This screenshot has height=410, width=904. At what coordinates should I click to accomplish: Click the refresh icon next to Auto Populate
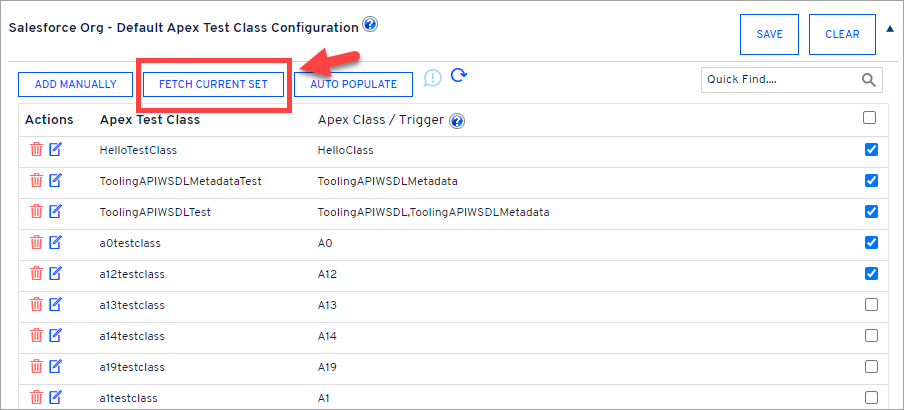pyautogui.click(x=459, y=77)
